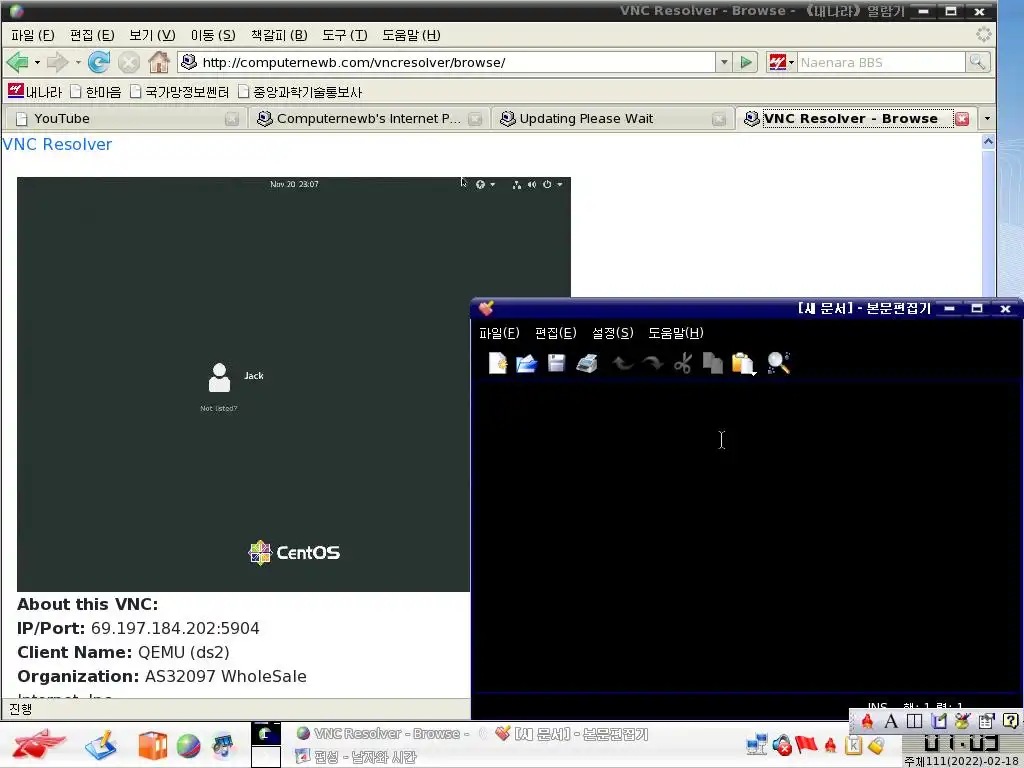Open the back history dropdown arrow

(37, 63)
